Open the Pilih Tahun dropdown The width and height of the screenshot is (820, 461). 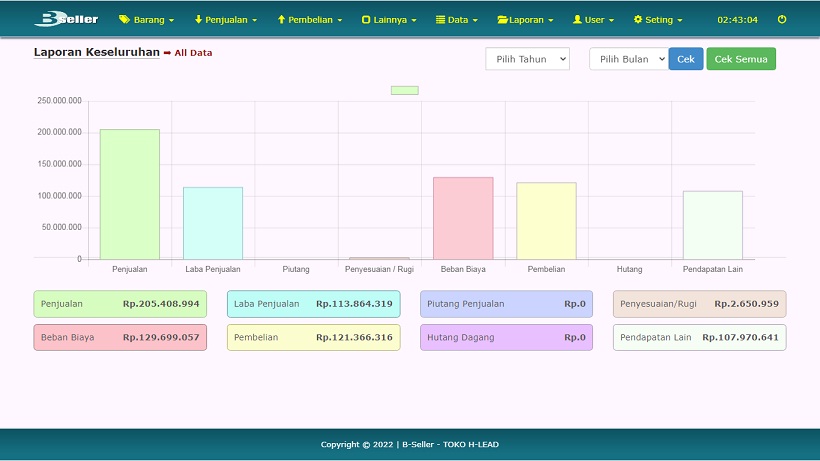point(527,59)
